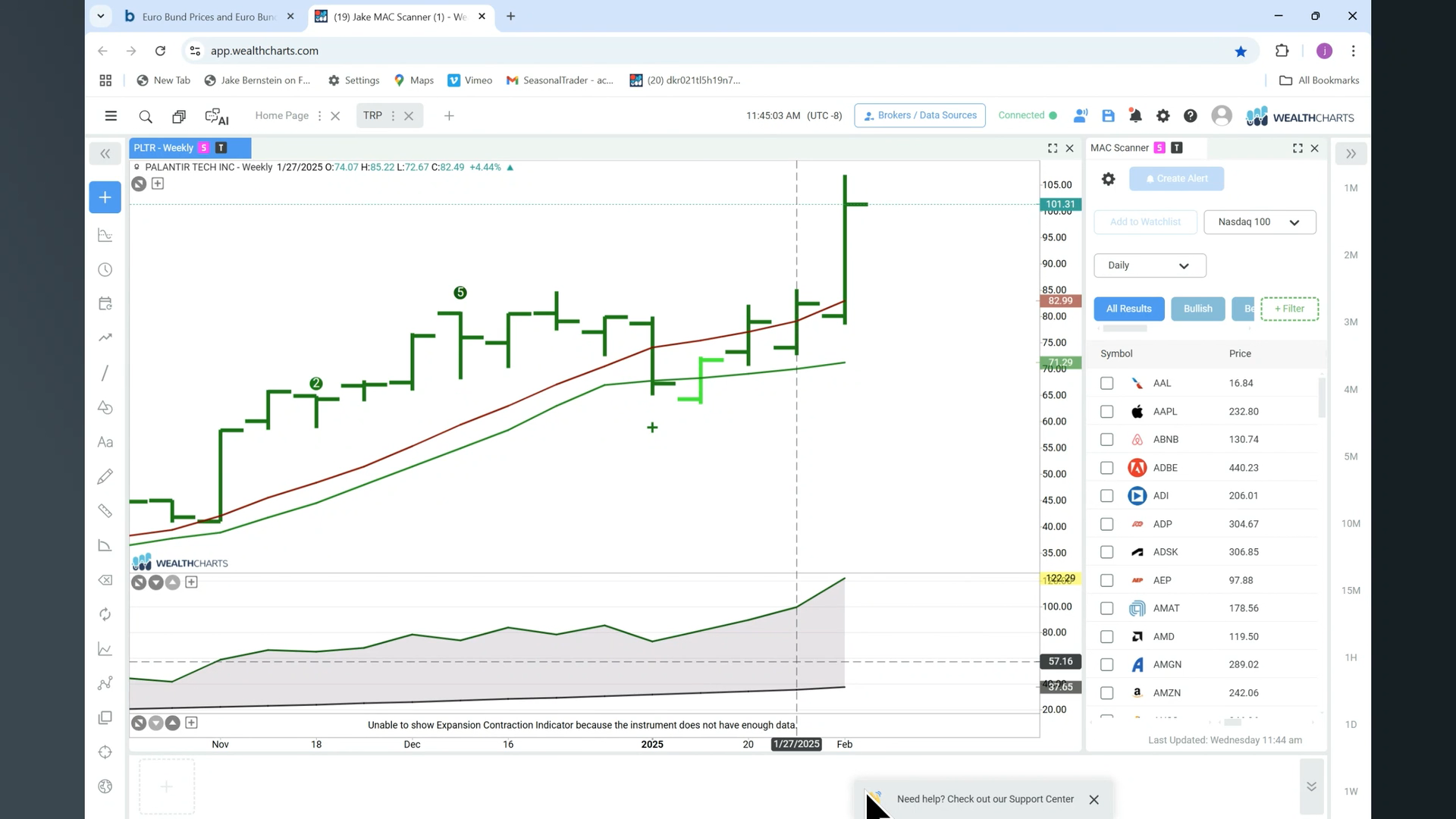1456x819 pixels.
Task: Show All Results filter tab
Action: tap(1129, 309)
